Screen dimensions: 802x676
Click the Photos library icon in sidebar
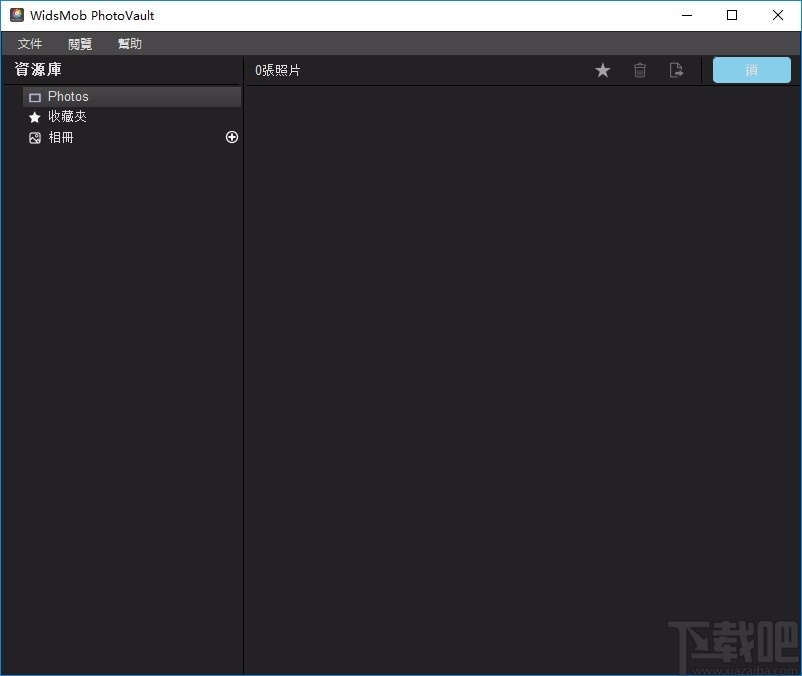34,96
